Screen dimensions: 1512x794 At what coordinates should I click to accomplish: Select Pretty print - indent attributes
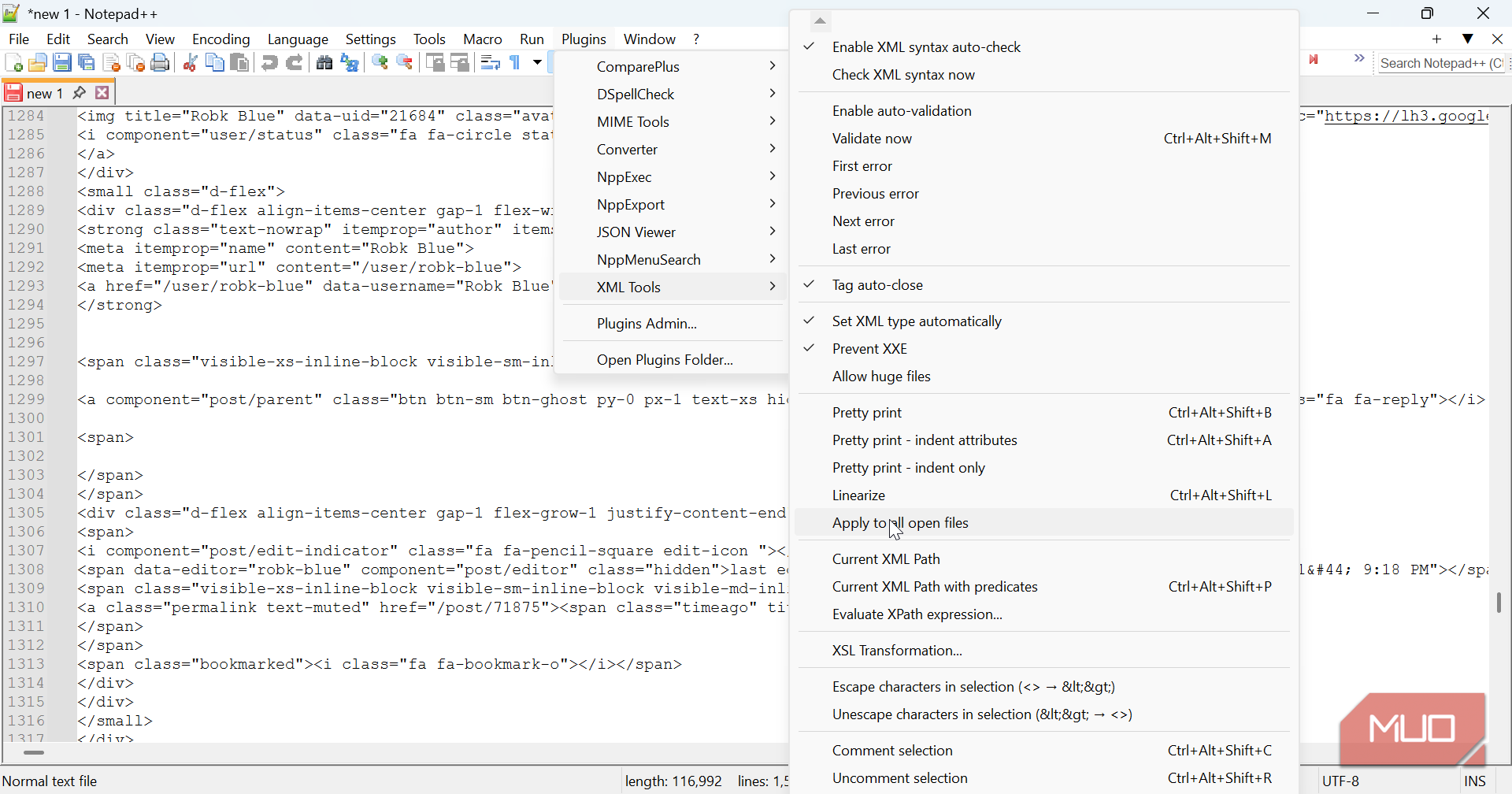click(1043, 440)
